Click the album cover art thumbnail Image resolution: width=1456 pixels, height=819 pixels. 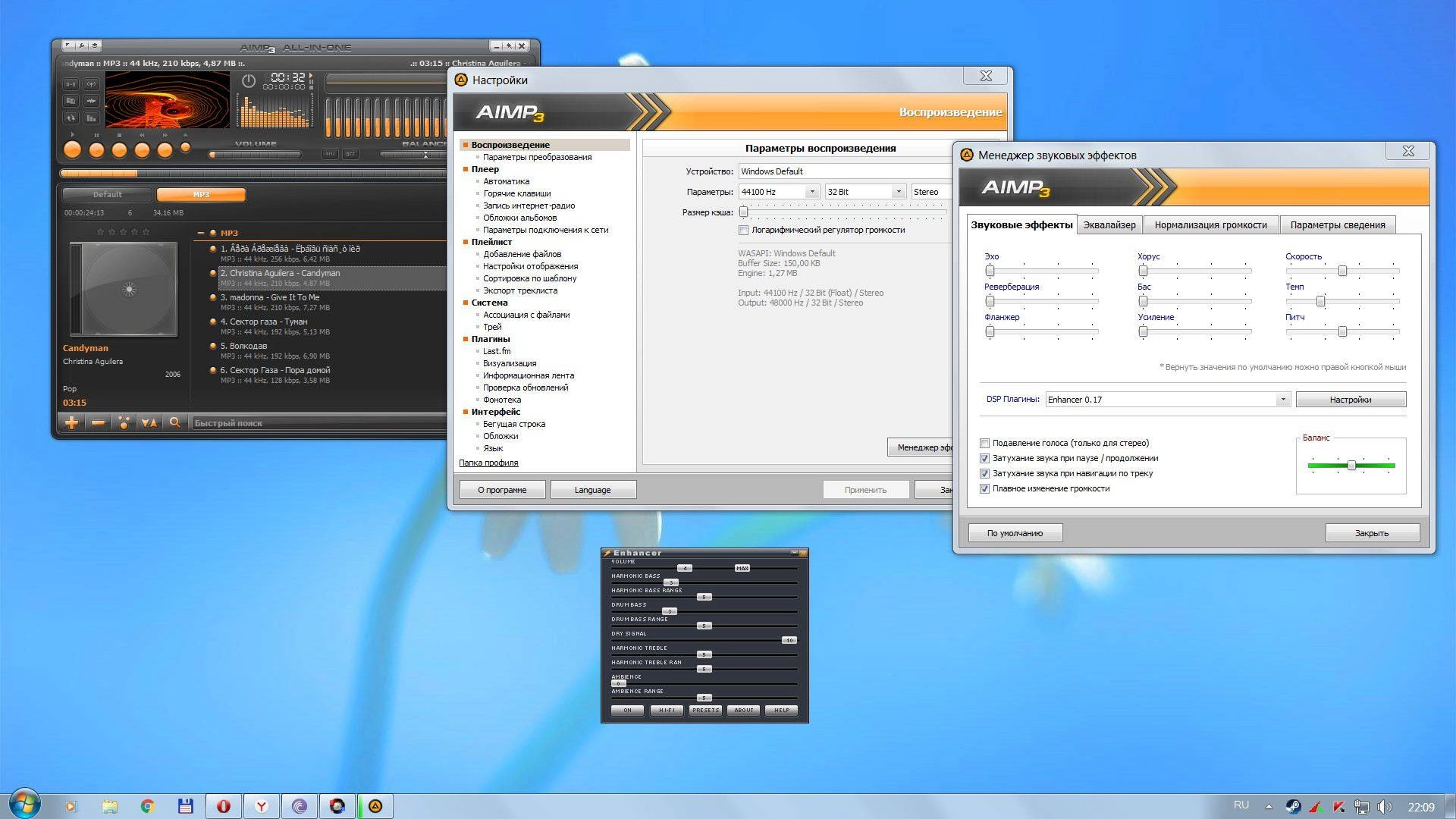point(123,289)
